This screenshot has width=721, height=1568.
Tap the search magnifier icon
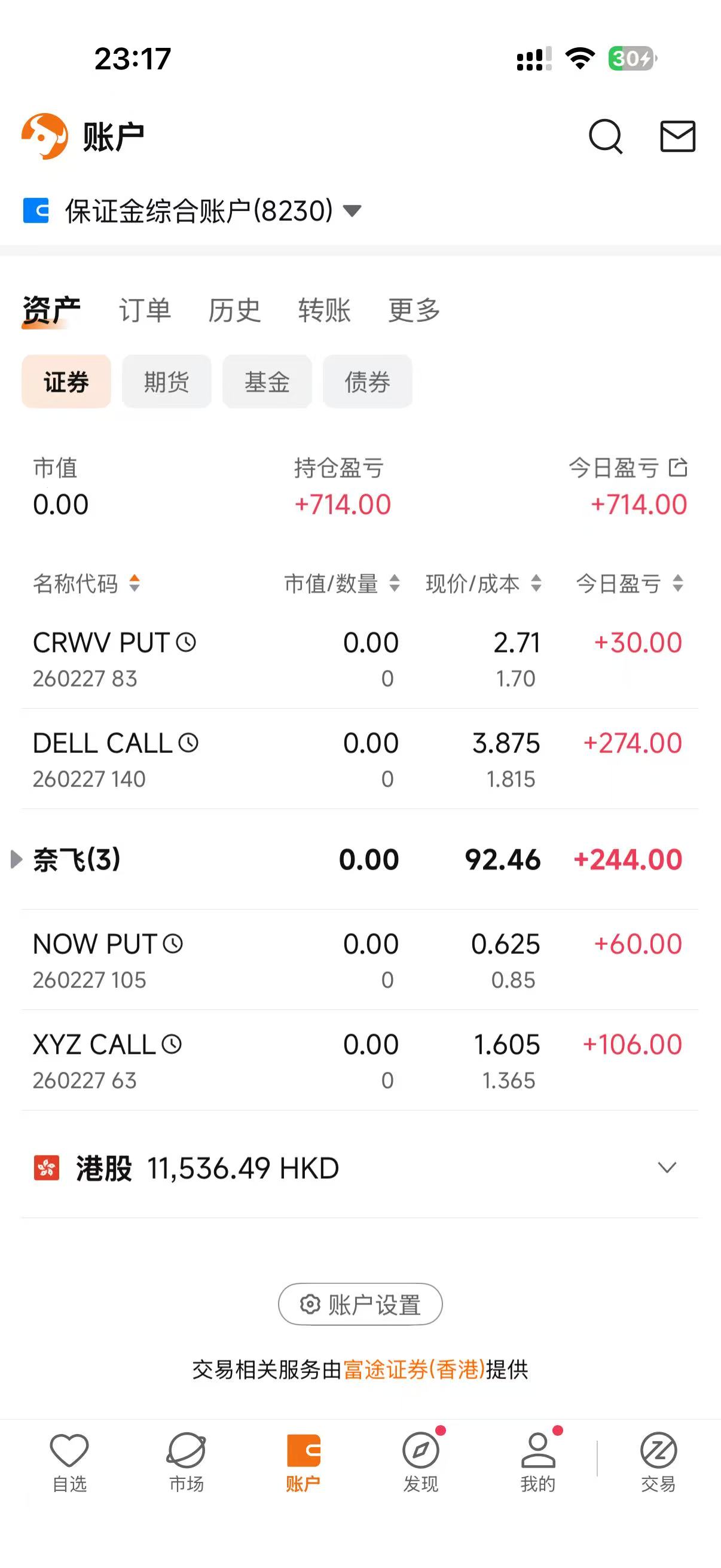click(x=606, y=136)
